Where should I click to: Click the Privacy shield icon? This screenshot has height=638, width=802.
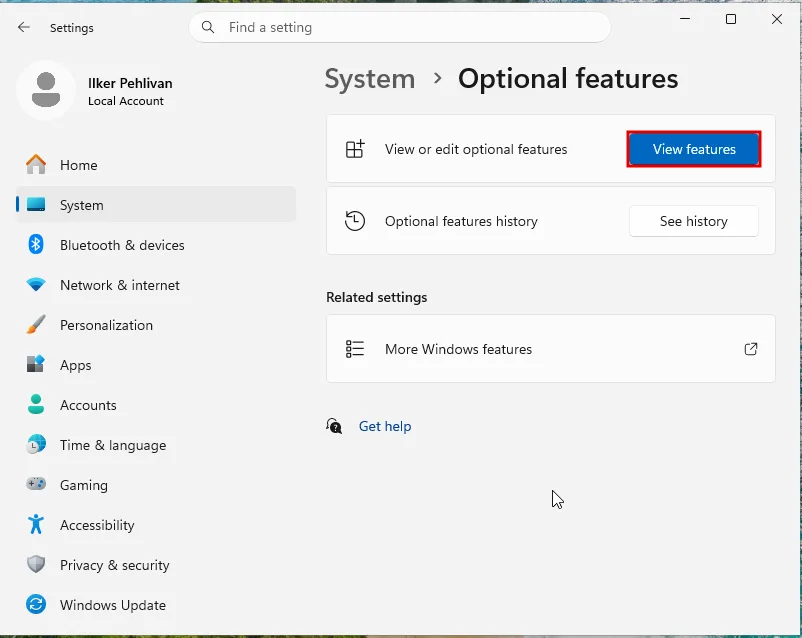[36, 564]
